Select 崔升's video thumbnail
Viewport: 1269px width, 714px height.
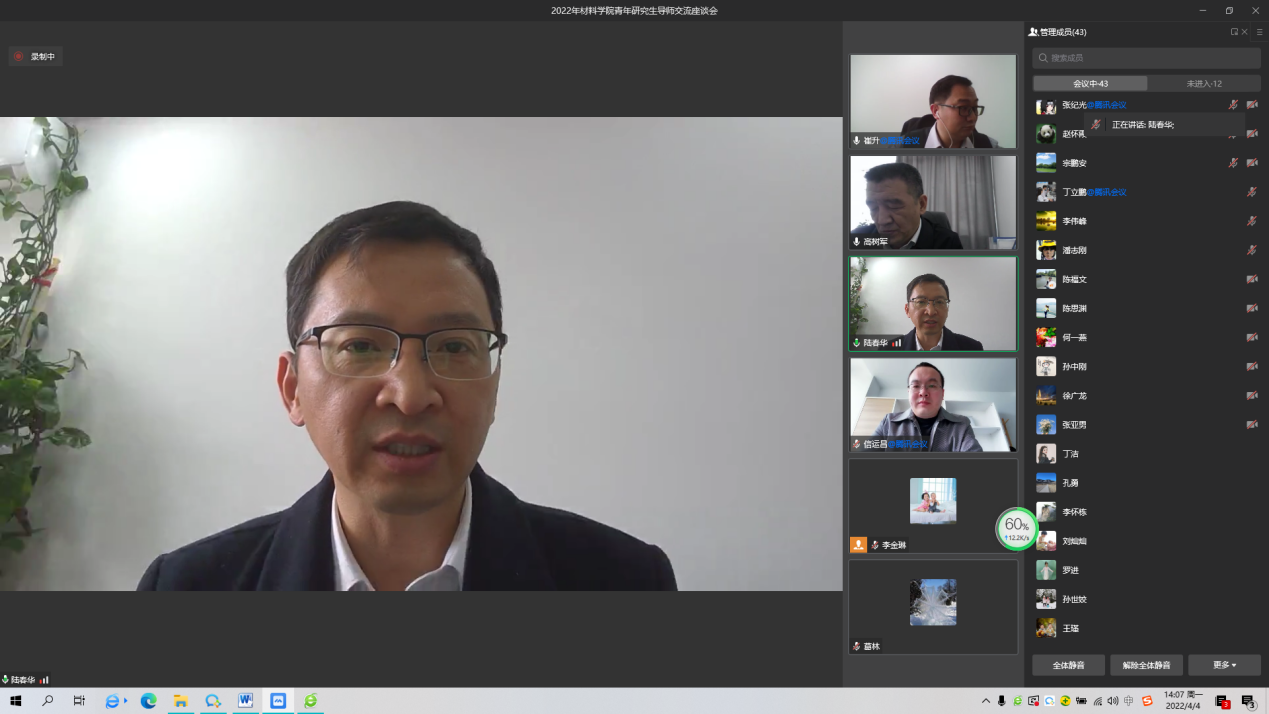click(932, 101)
